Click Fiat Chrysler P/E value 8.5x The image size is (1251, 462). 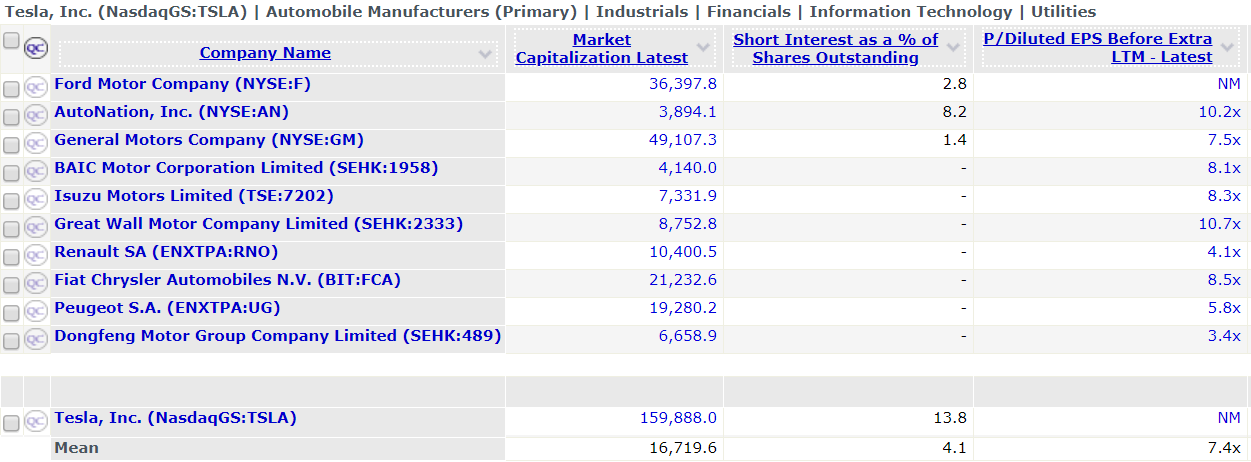1223,280
